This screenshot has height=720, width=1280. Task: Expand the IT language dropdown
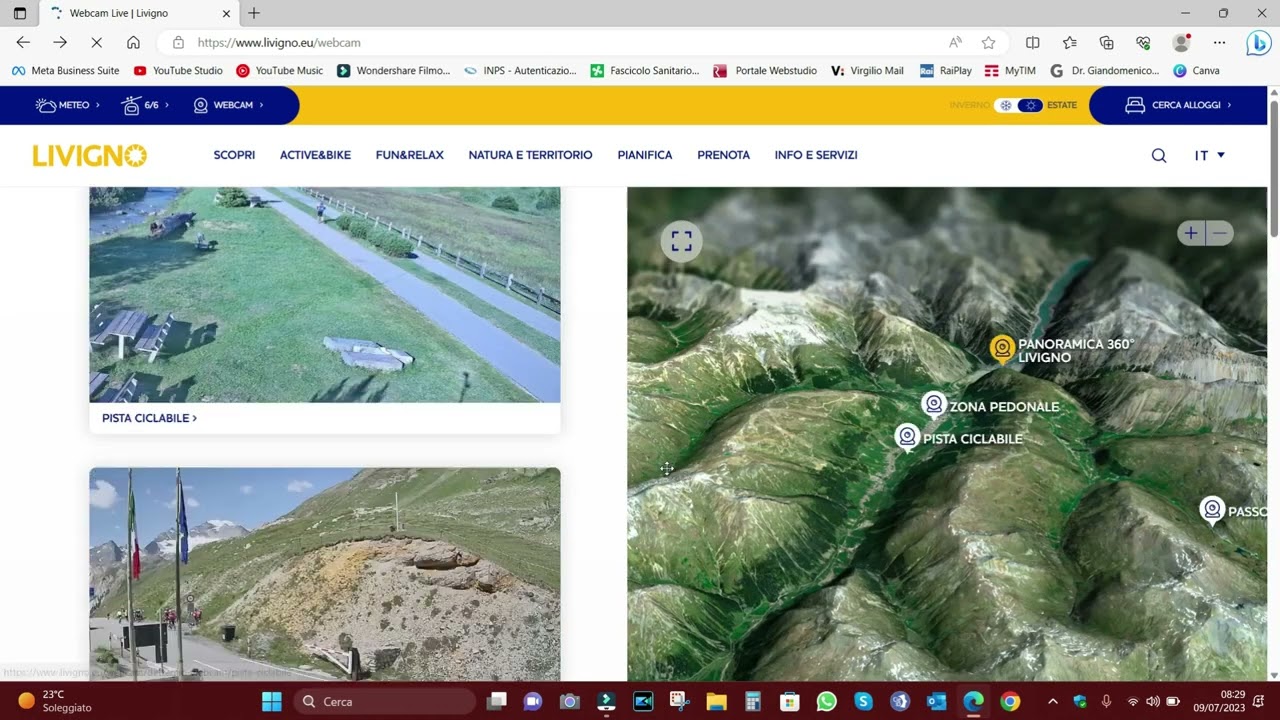[1209, 155]
